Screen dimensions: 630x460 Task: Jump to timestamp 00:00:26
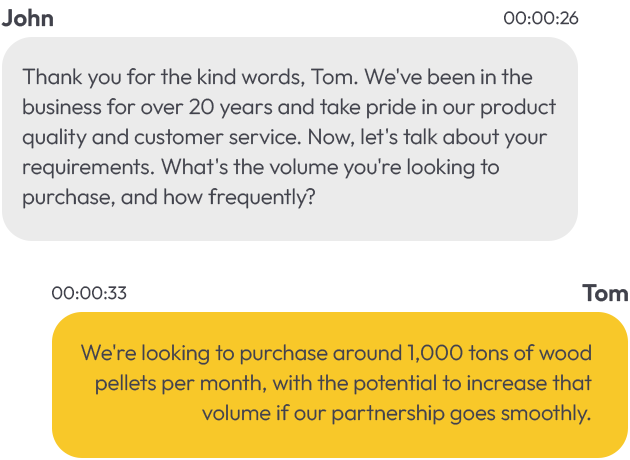point(541,18)
